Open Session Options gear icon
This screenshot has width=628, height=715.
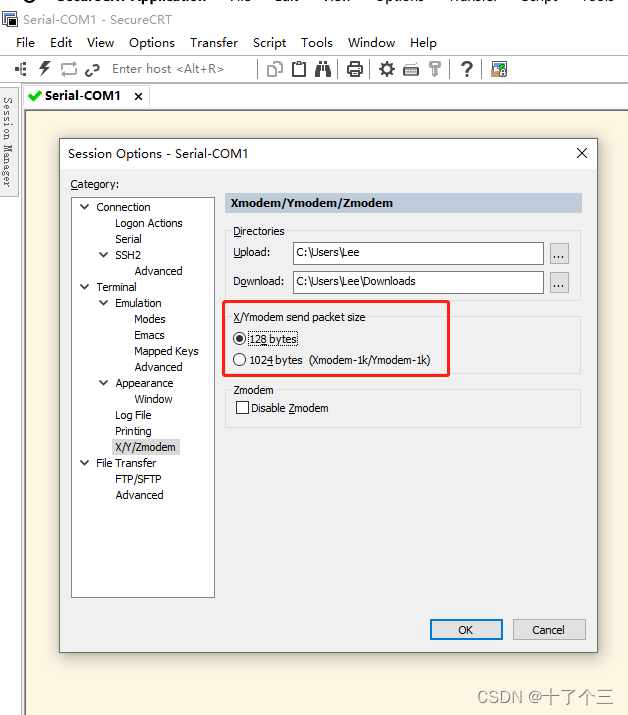click(x=387, y=69)
